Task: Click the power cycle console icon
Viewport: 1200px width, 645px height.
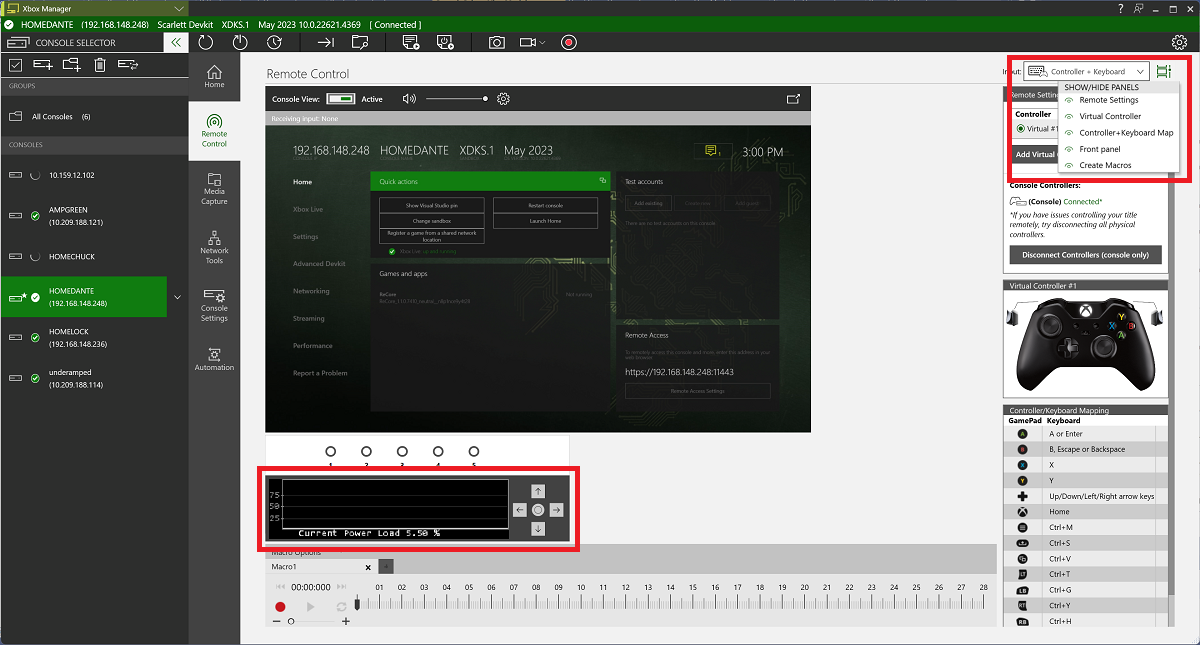Action: [240, 42]
